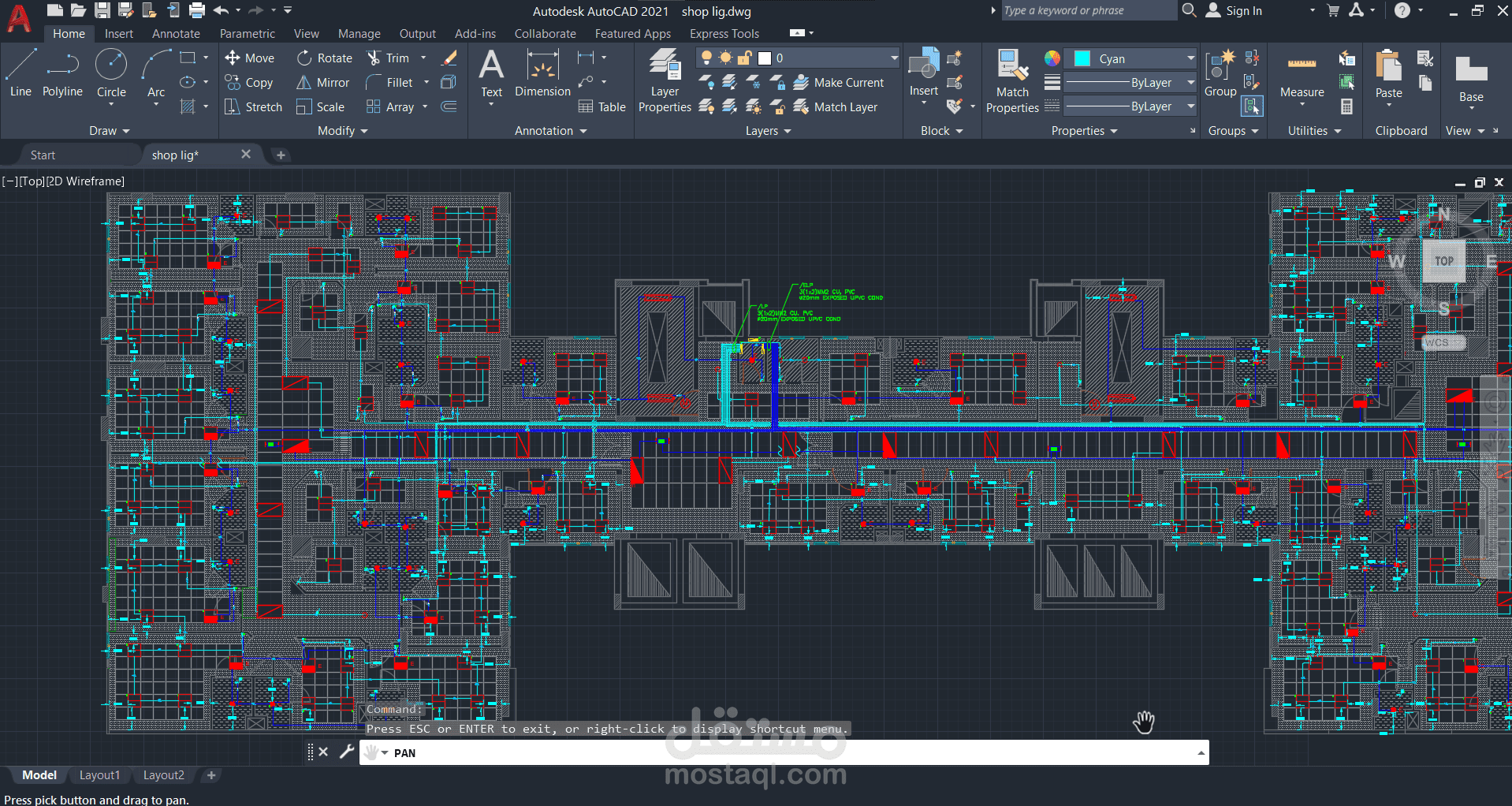Select the Arc tool
Viewport: 1512px width, 806px height.
pyautogui.click(x=156, y=73)
